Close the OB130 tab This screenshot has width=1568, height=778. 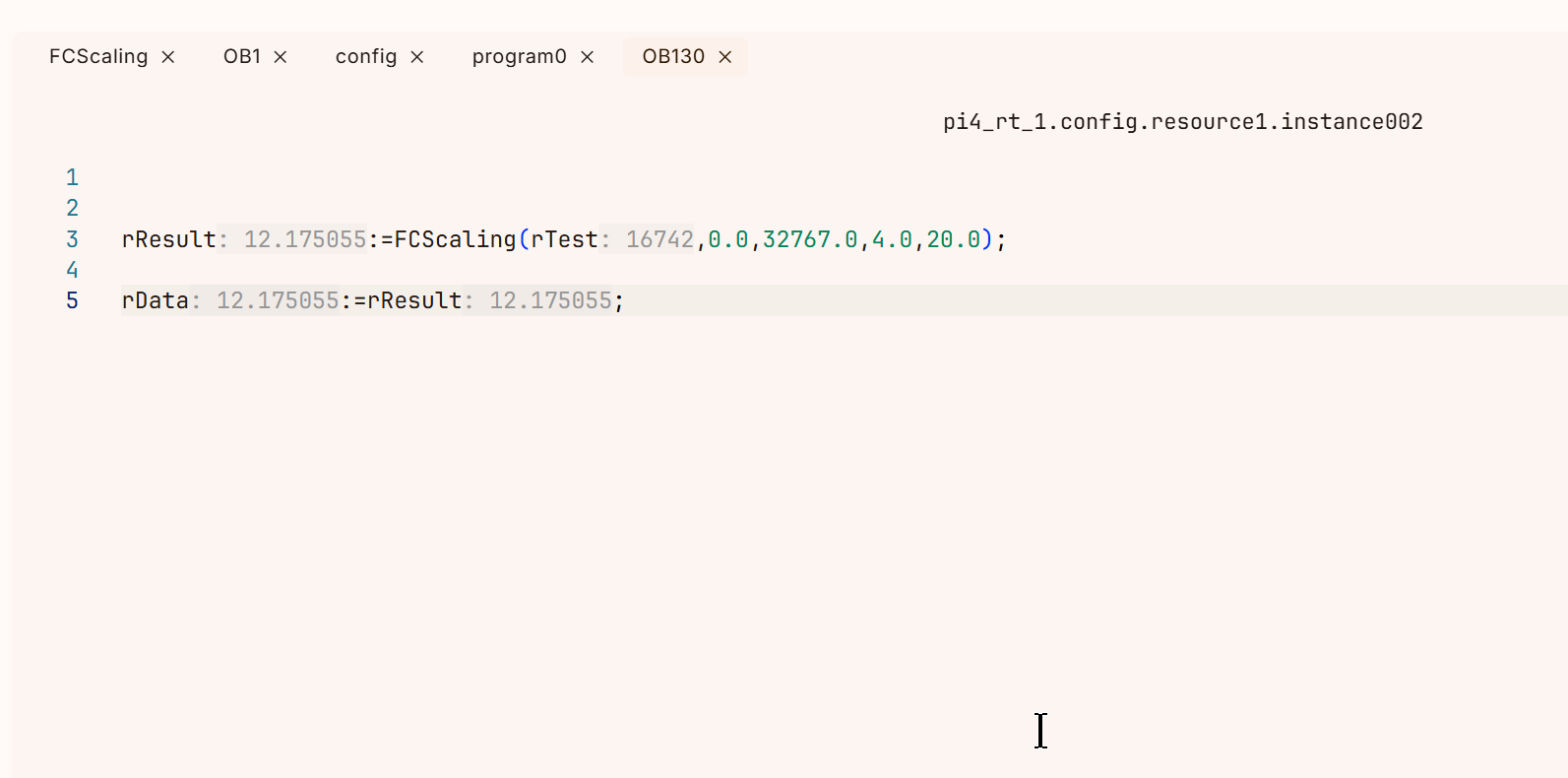pyautogui.click(x=725, y=57)
